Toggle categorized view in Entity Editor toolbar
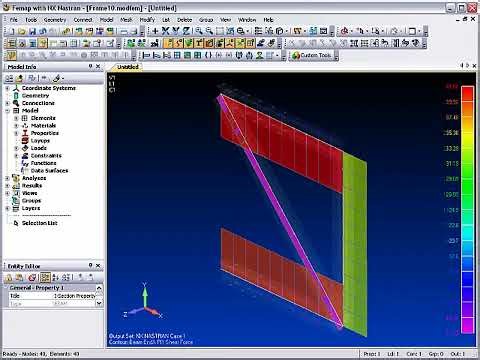This screenshot has height=360, width=480. pyautogui.click(x=45, y=277)
